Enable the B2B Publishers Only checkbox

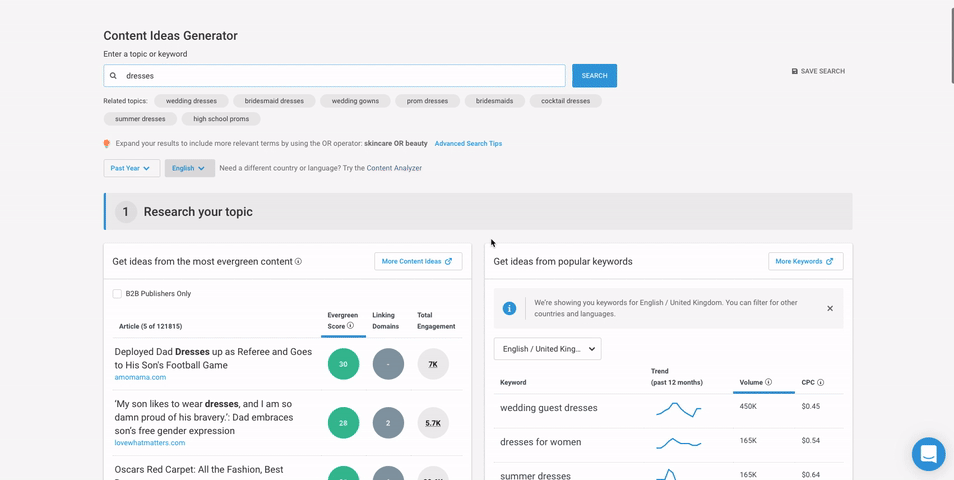pyautogui.click(x=117, y=294)
